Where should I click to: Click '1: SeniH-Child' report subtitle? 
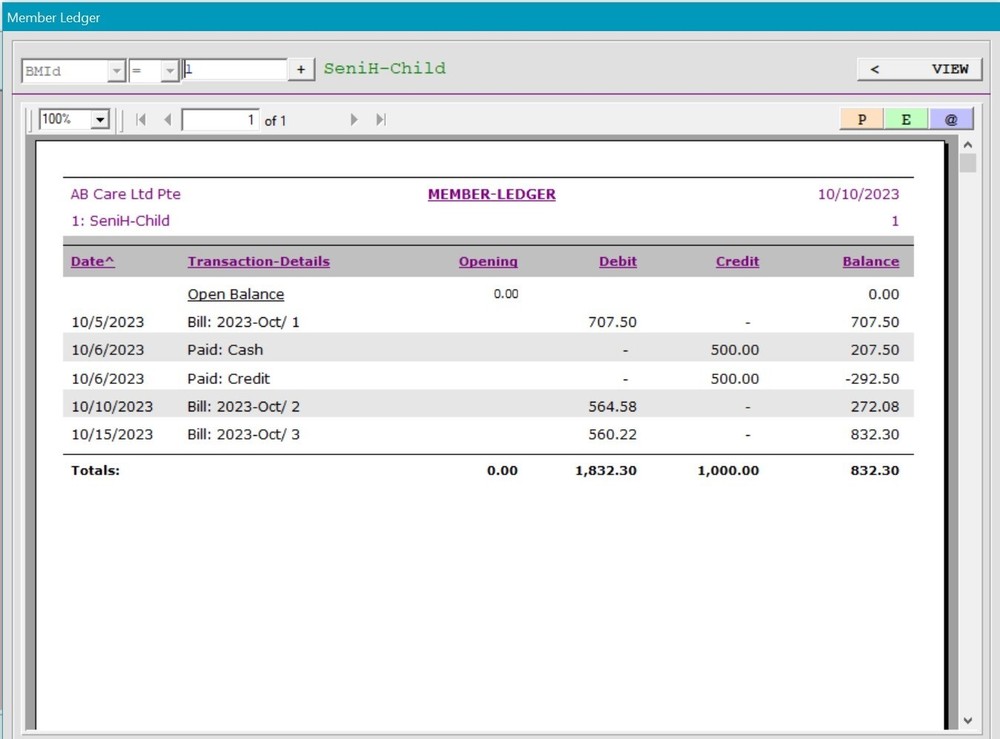[x=121, y=221]
